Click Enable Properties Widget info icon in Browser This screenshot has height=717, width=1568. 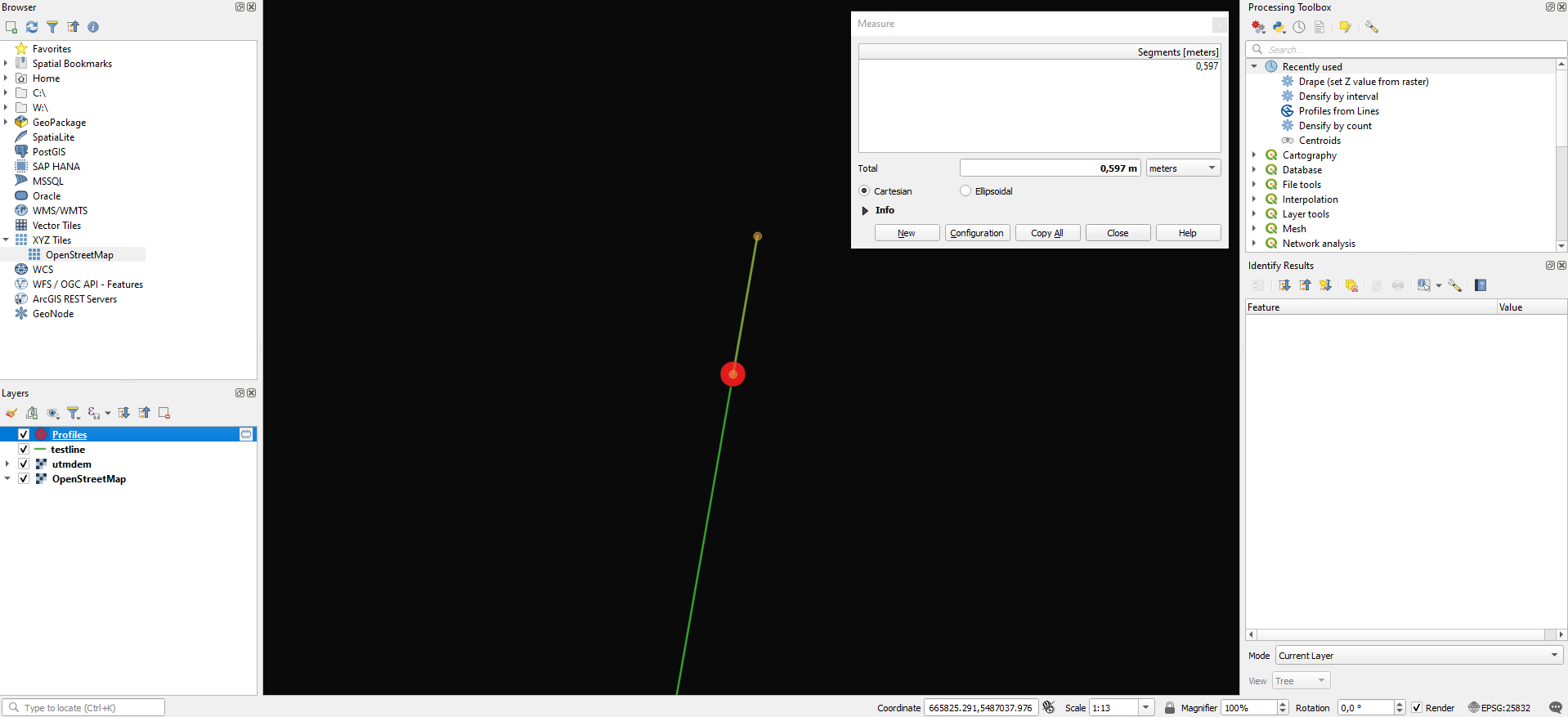[93, 27]
